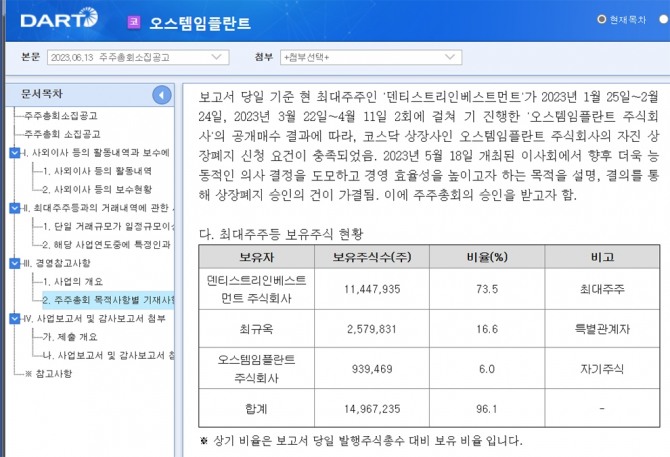Collapse the III. 경영참고사항 tree node
The width and height of the screenshot is (670, 457).
coord(15,263)
